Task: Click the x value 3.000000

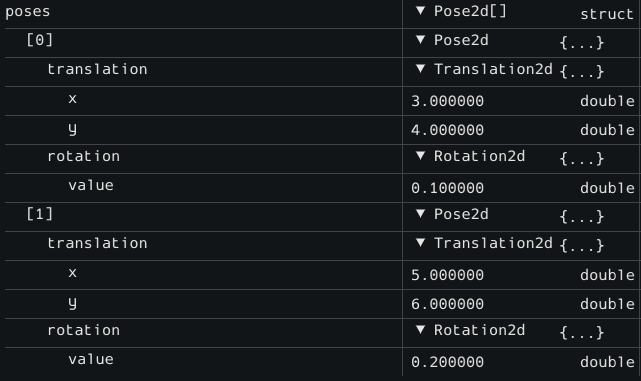Action: 447,101
